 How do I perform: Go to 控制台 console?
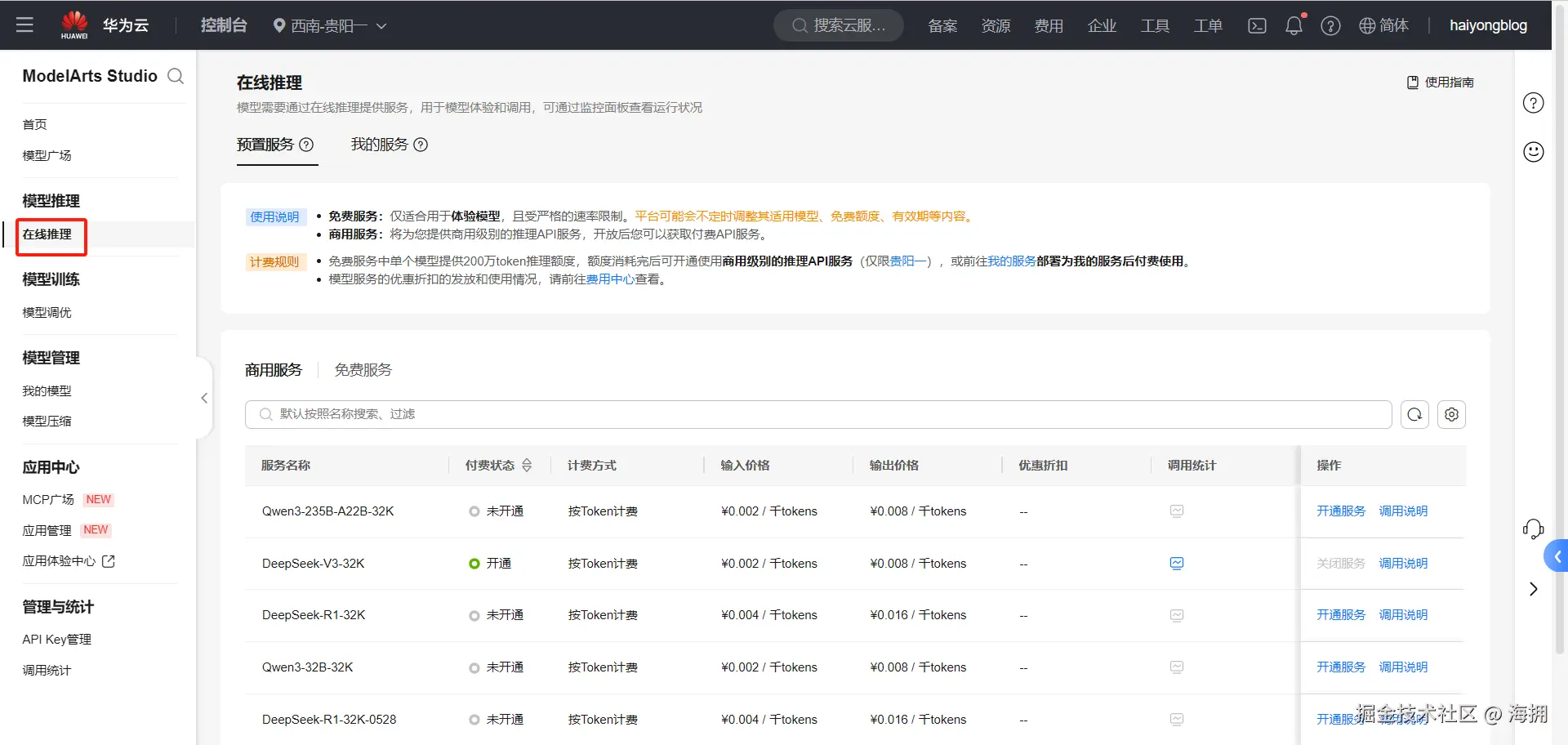[224, 25]
